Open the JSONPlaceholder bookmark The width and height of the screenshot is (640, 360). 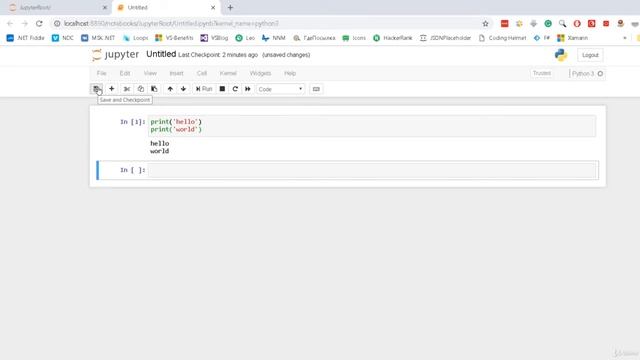445,38
